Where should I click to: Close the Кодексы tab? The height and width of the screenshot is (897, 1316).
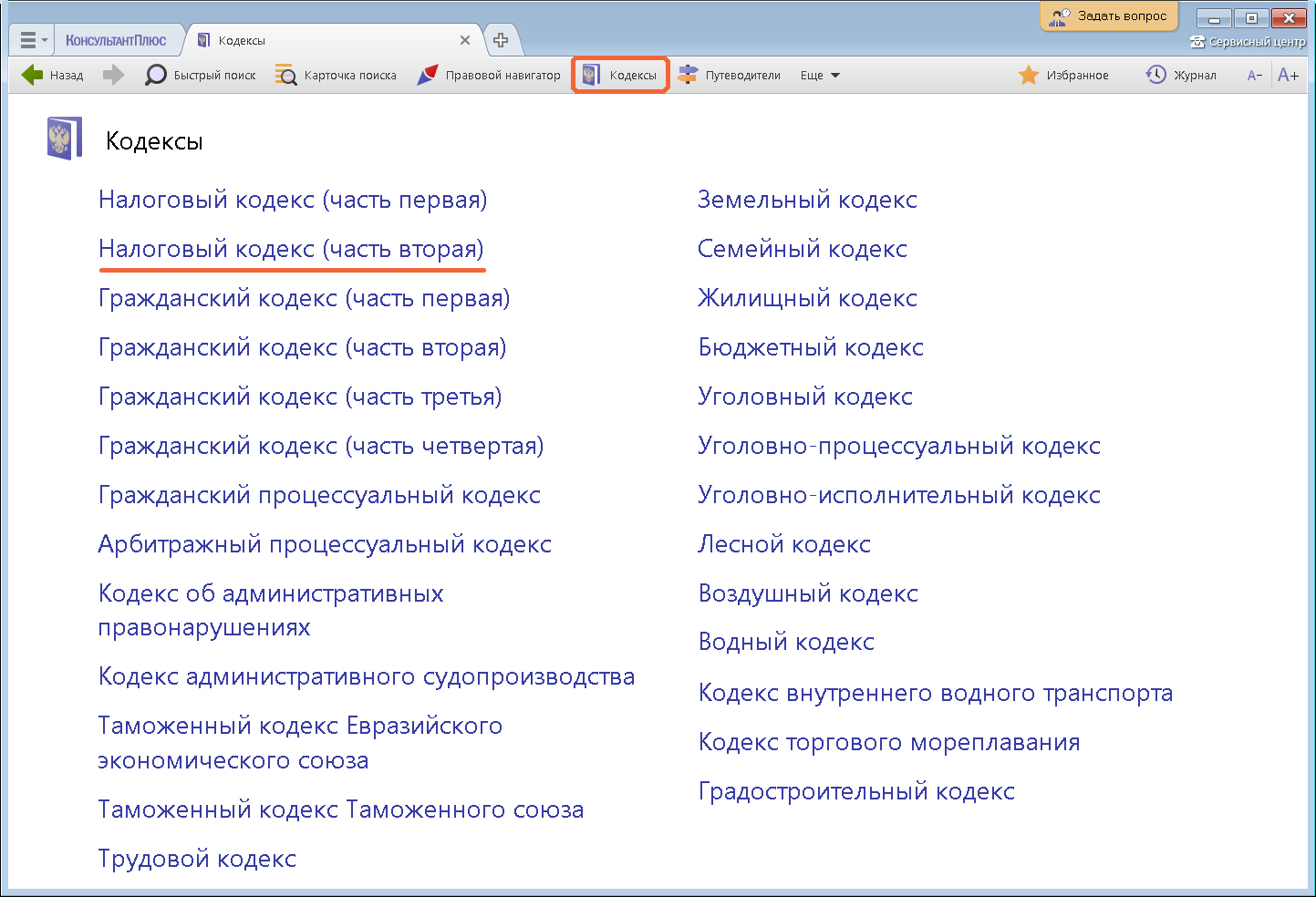[x=465, y=40]
